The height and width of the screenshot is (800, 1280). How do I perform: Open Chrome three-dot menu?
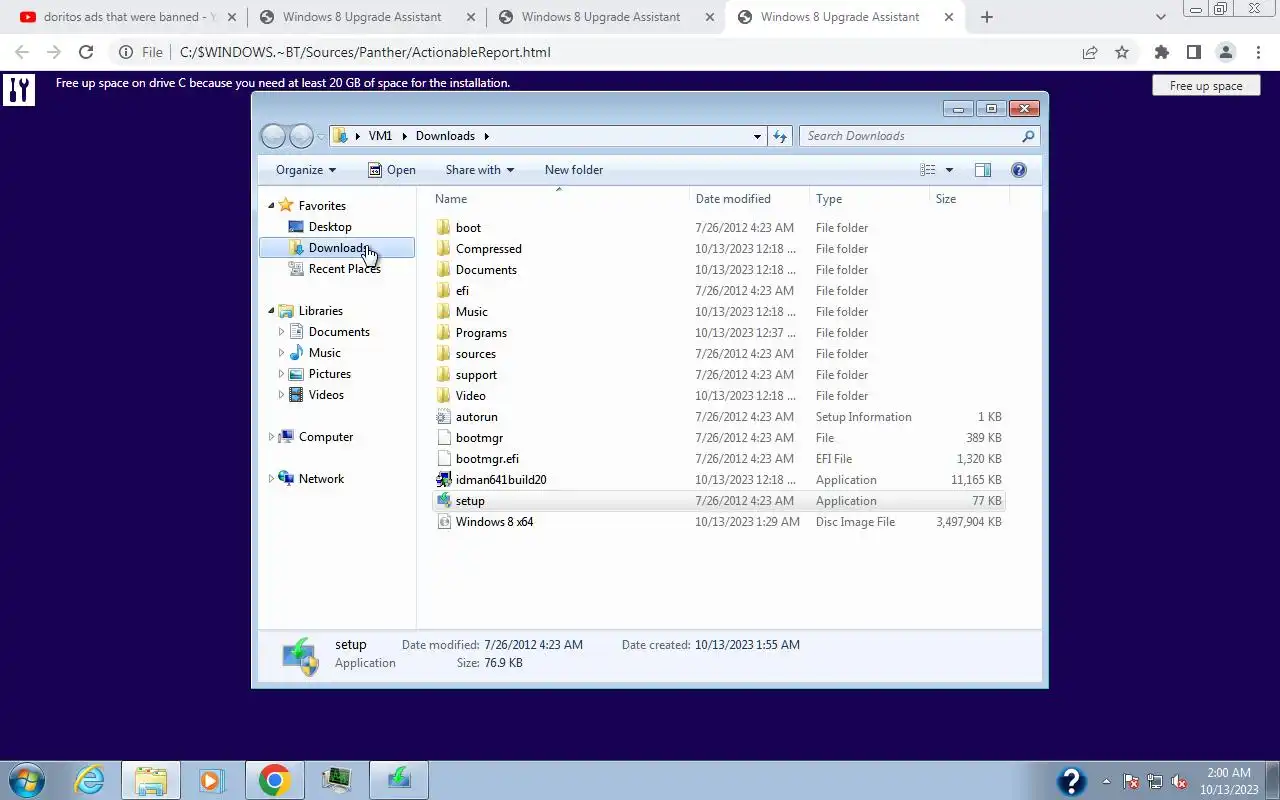(x=1258, y=52)
